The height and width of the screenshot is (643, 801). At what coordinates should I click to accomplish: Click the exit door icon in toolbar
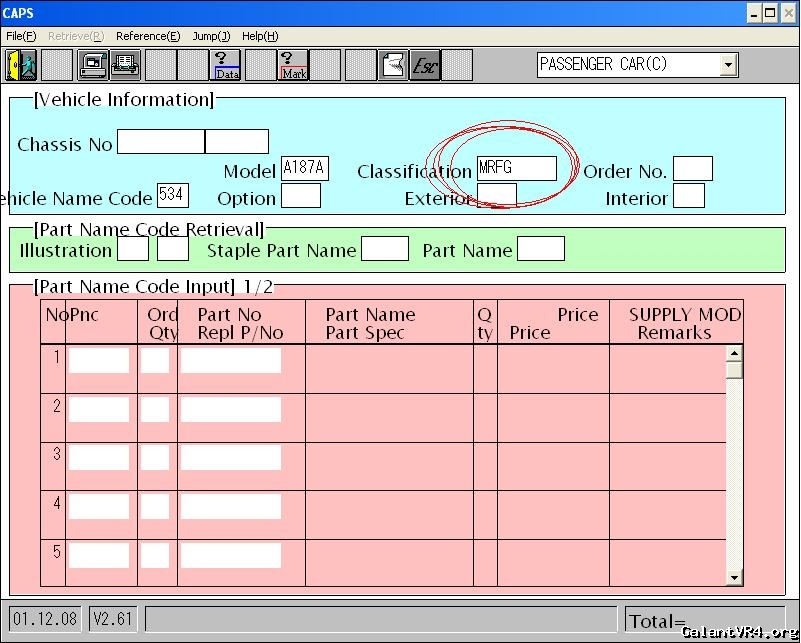click(x=21, y=65)
